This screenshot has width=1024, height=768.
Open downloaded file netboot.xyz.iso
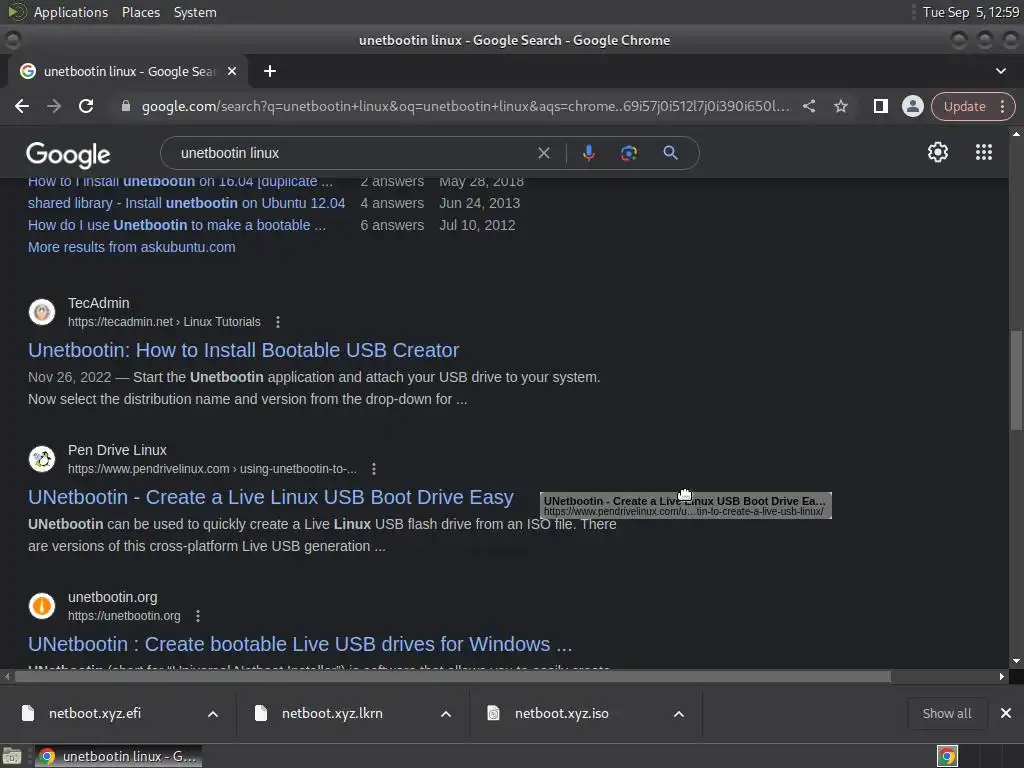click(x=562, y=713)
